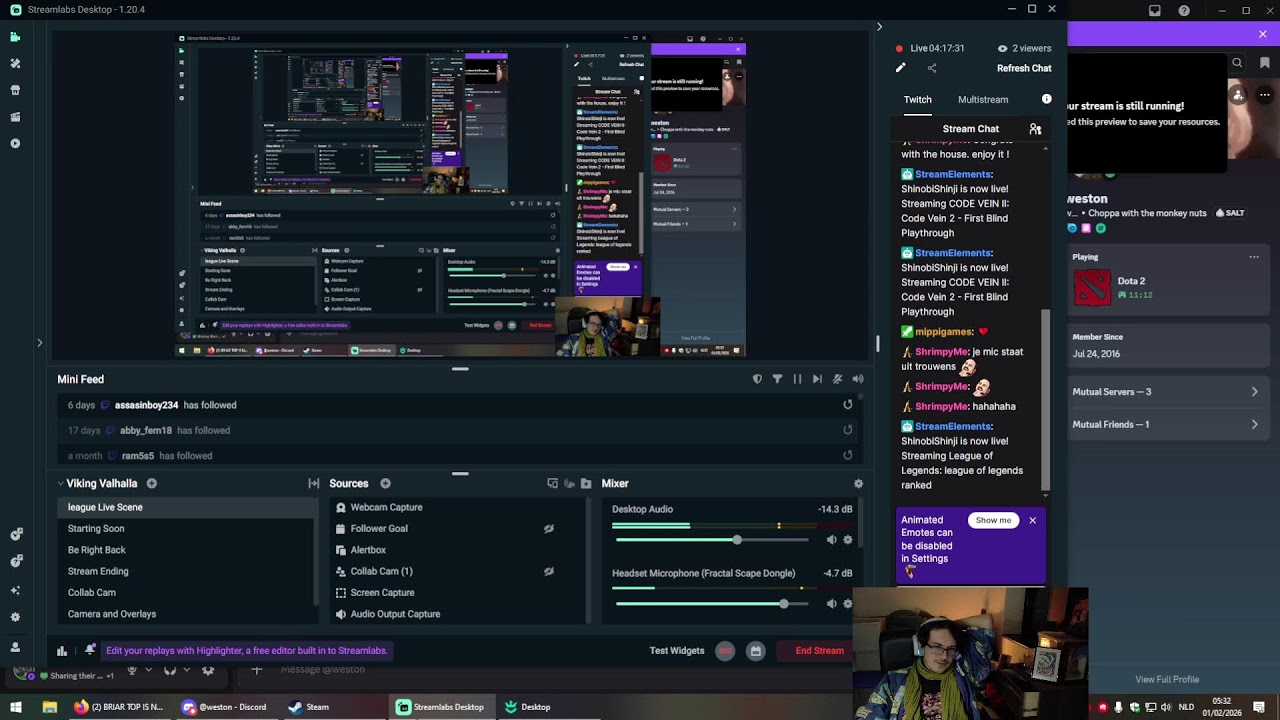Select Starting Soon scene

coord(186,528)
